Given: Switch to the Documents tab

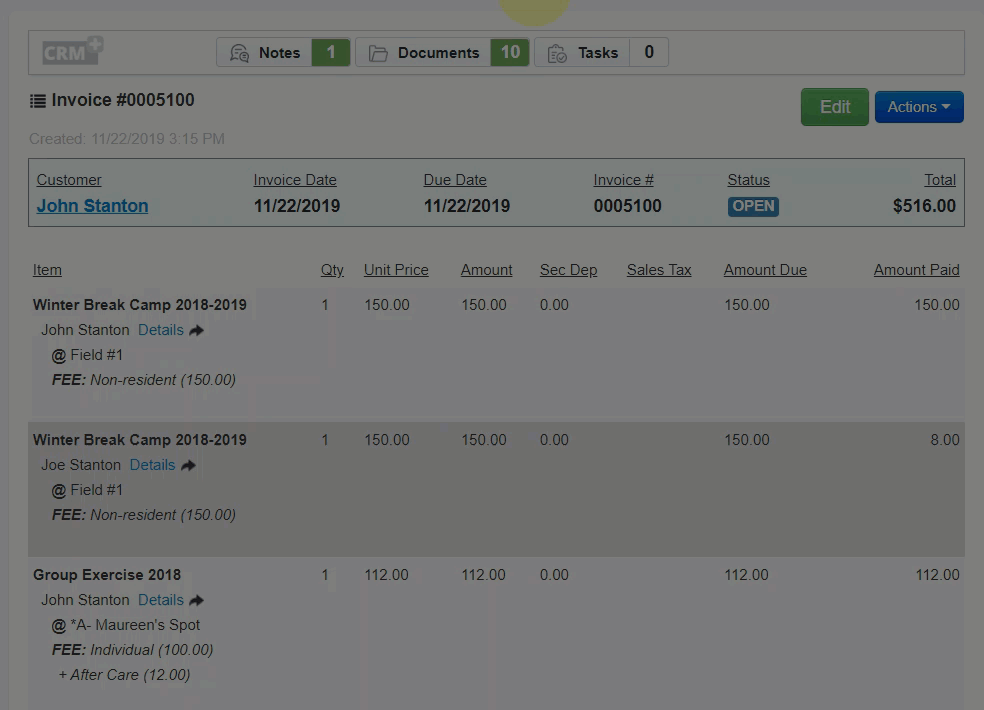Looking at the screenshot, I should pos(438,53).
